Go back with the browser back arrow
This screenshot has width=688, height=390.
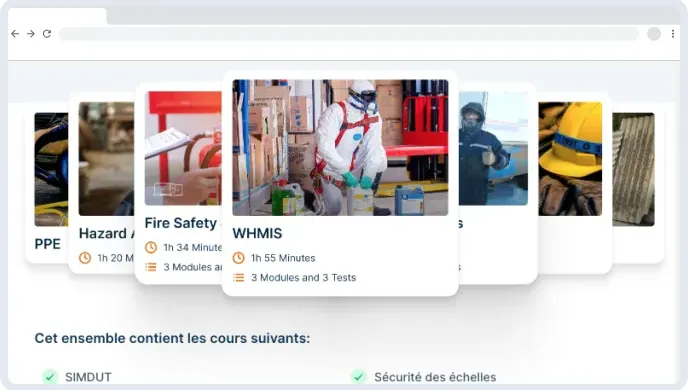[15, 34]
